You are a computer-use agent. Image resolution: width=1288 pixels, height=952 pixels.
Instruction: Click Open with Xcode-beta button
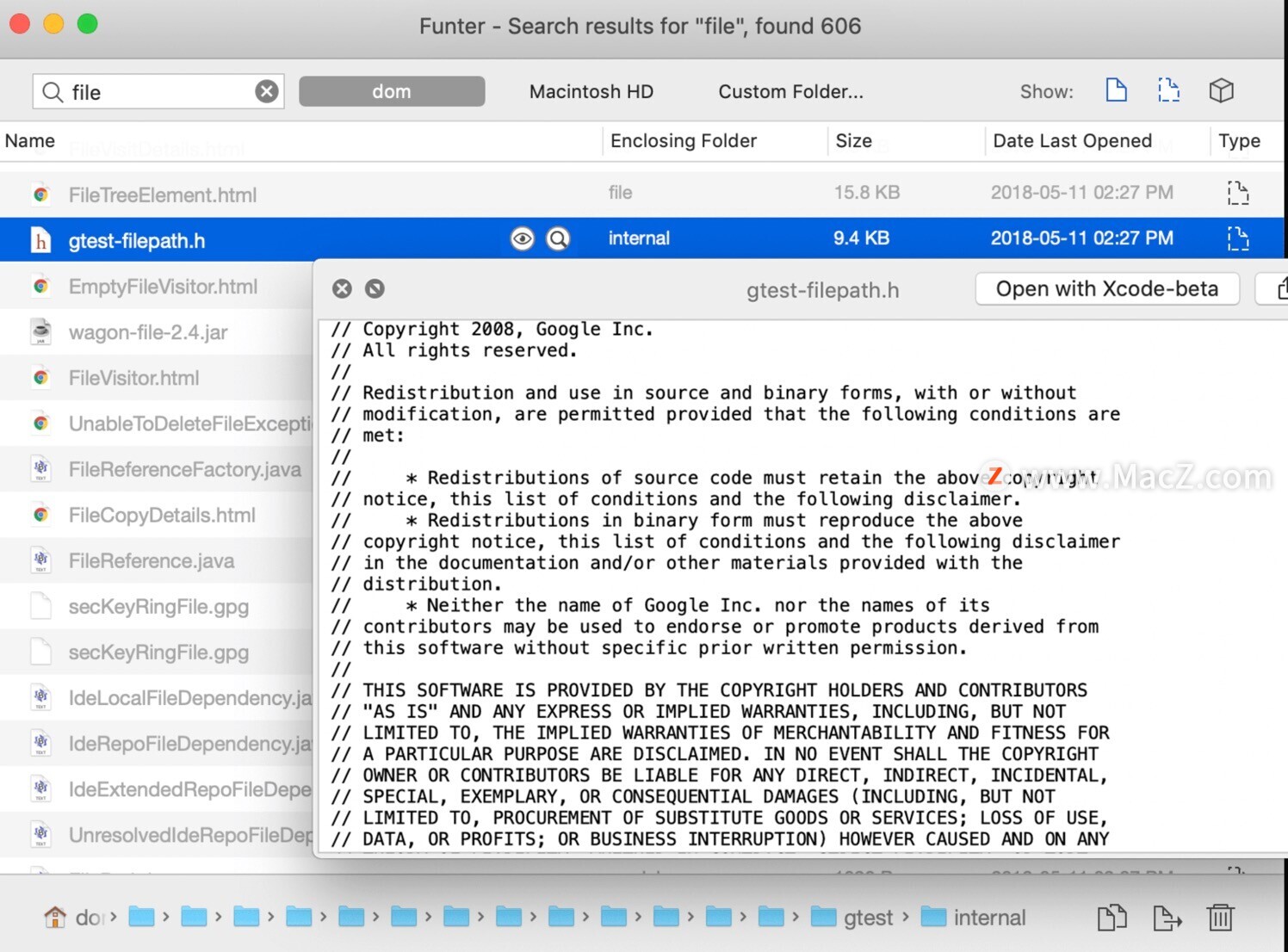[x=1107, y=289]
